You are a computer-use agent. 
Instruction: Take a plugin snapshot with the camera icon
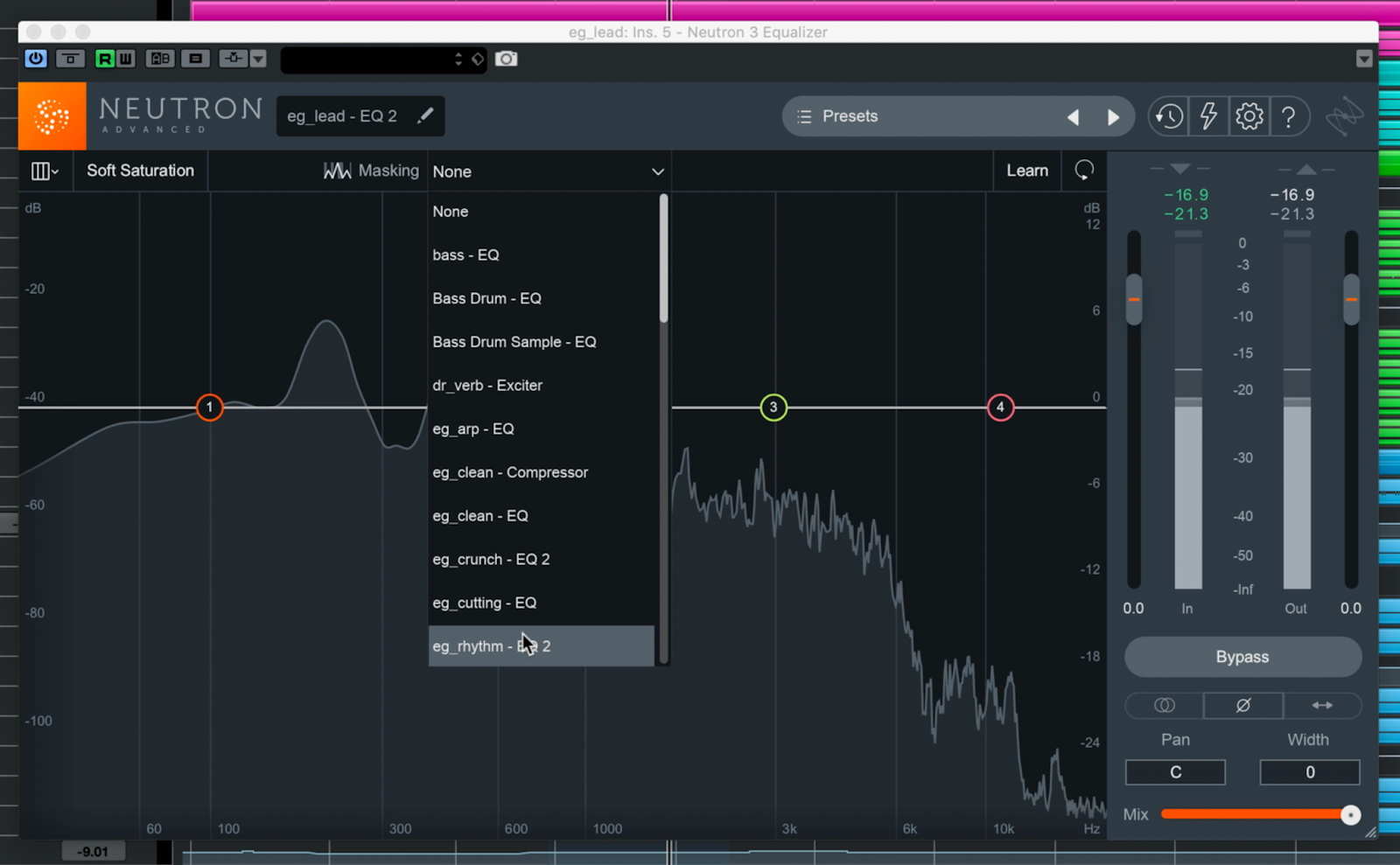click(507, 59)
